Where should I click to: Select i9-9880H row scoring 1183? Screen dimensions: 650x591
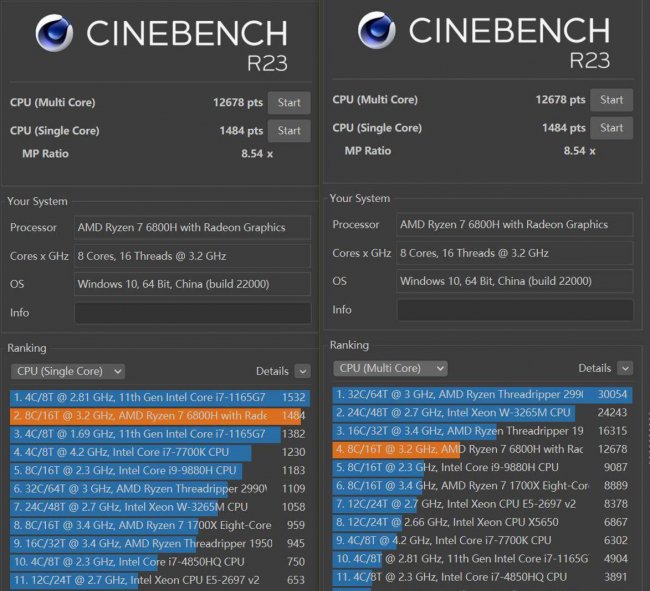pyautogui.click(x=160, y=470)
